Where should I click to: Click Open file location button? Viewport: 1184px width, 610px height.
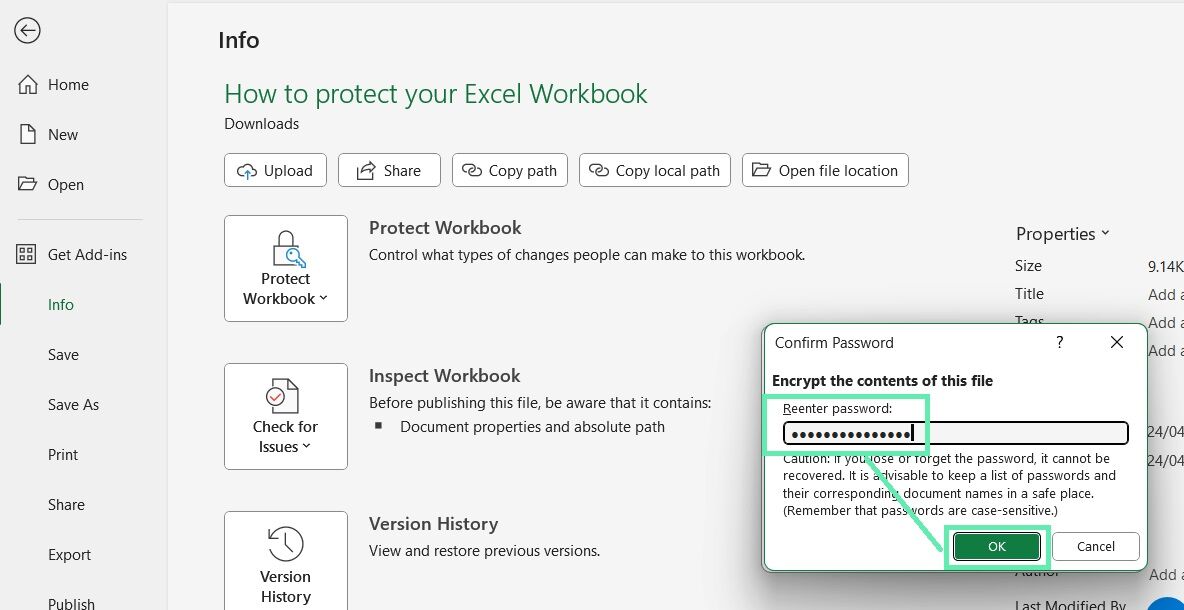[x=825, y=171]
